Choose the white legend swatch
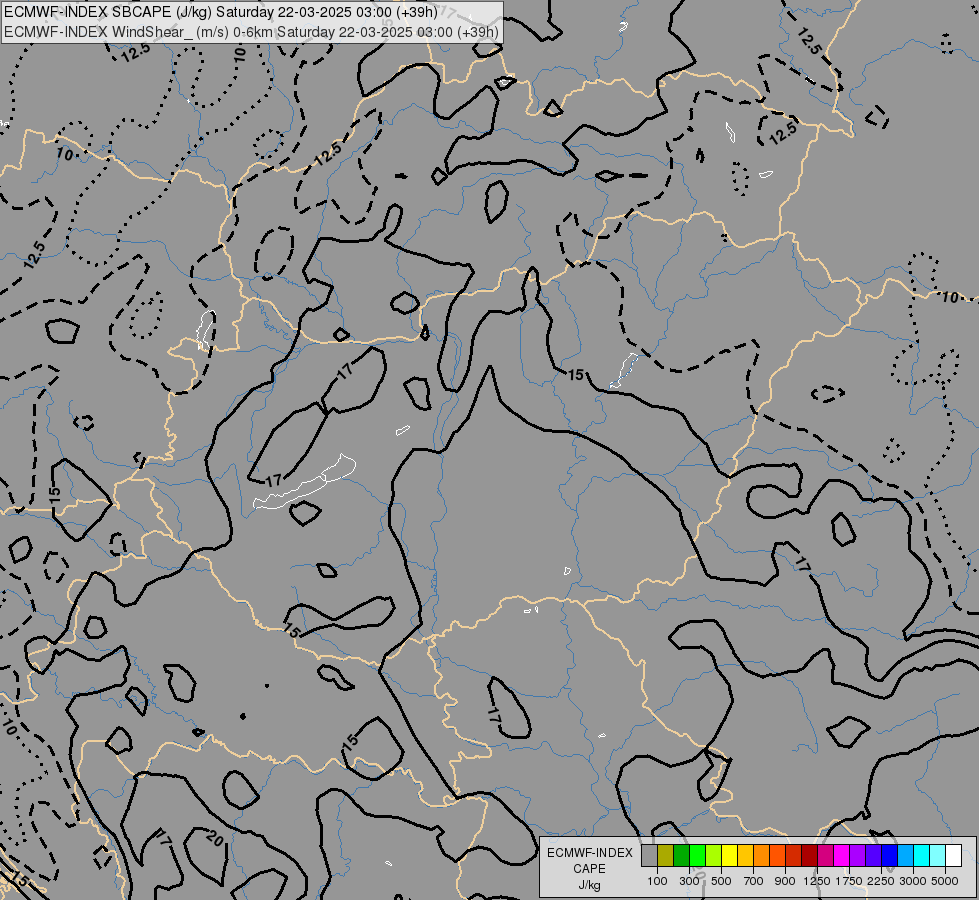 (953, 856)
